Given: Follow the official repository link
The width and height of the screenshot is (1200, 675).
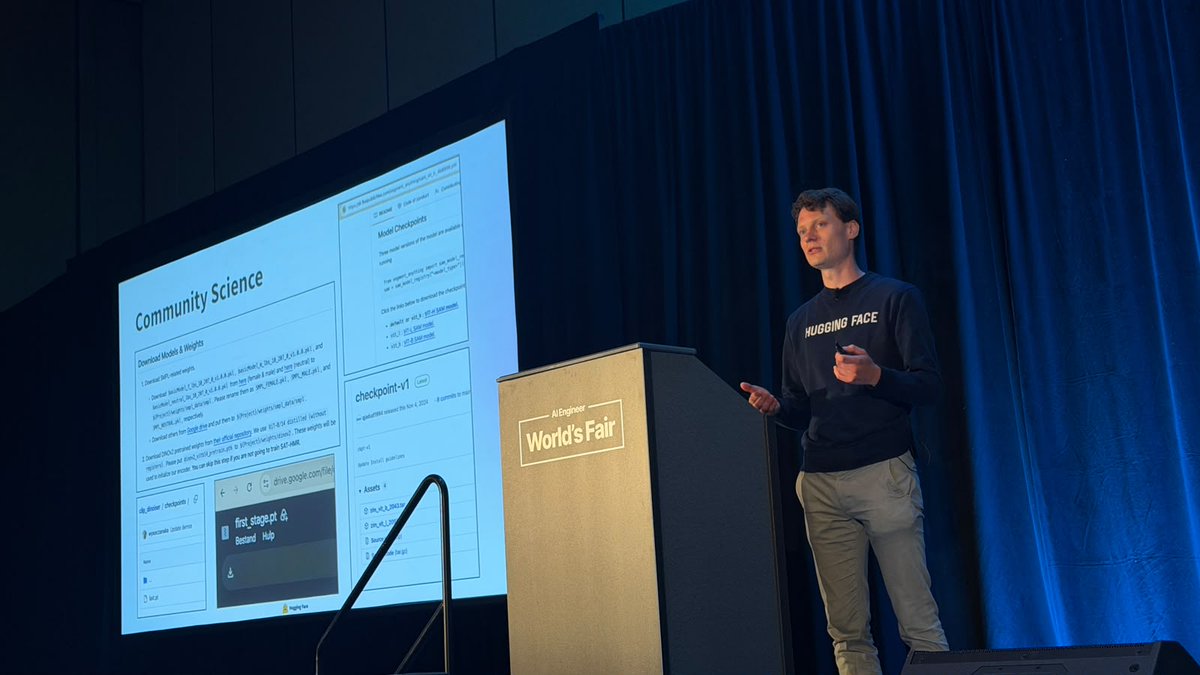Looking at the screenshot, I should pos(232,437).
